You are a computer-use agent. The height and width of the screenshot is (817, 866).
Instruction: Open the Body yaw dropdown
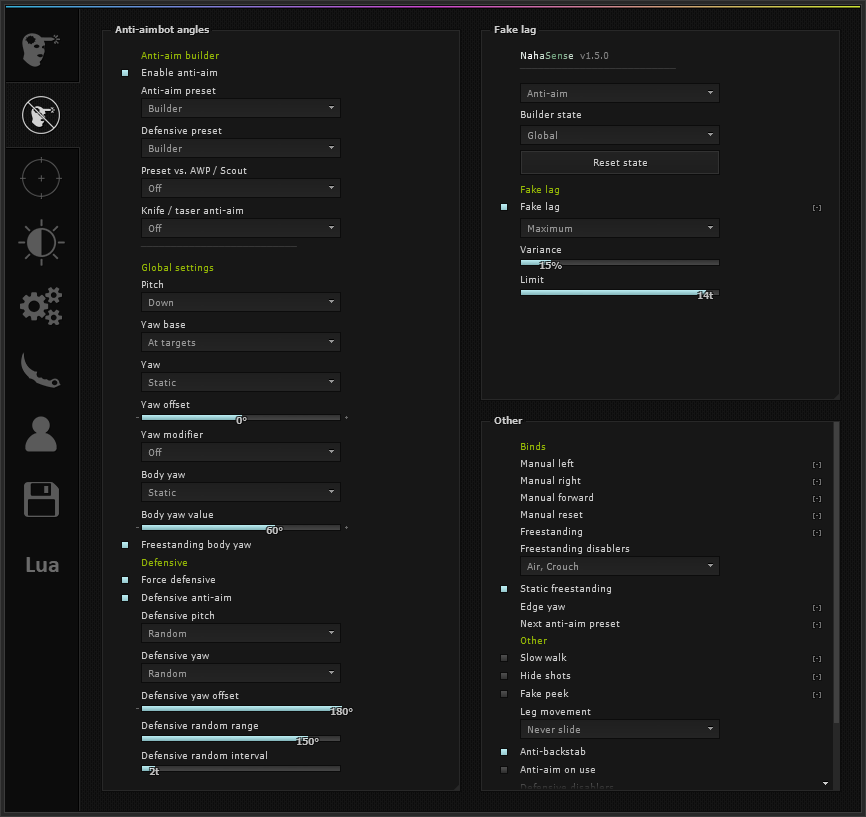coord(241,492)
